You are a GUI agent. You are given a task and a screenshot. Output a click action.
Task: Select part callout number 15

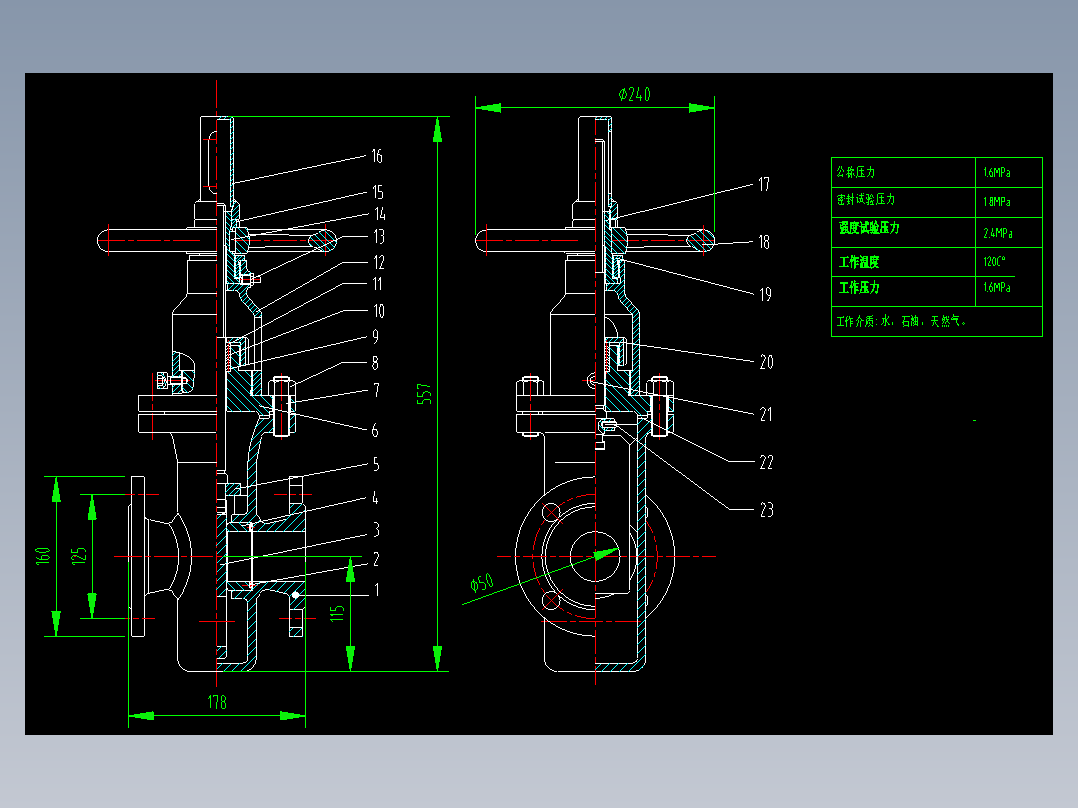(x=377, y=192)
